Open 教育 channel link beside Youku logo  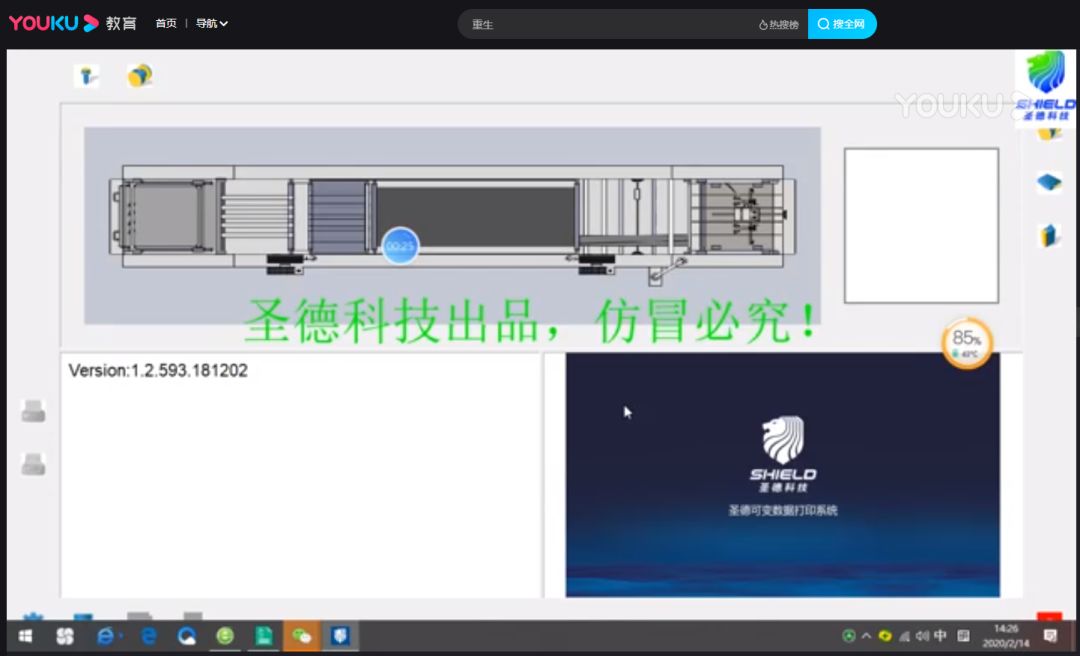121,23
